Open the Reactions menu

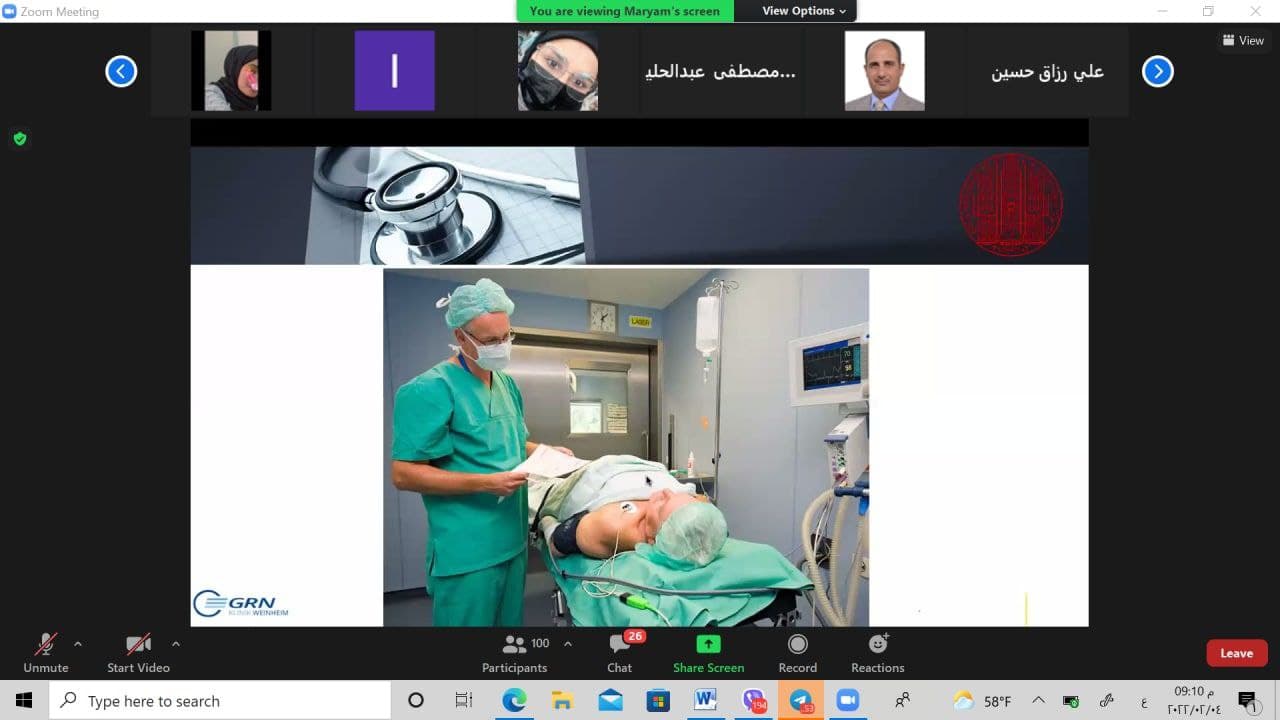pyautogui.click(x=878, y=653)
